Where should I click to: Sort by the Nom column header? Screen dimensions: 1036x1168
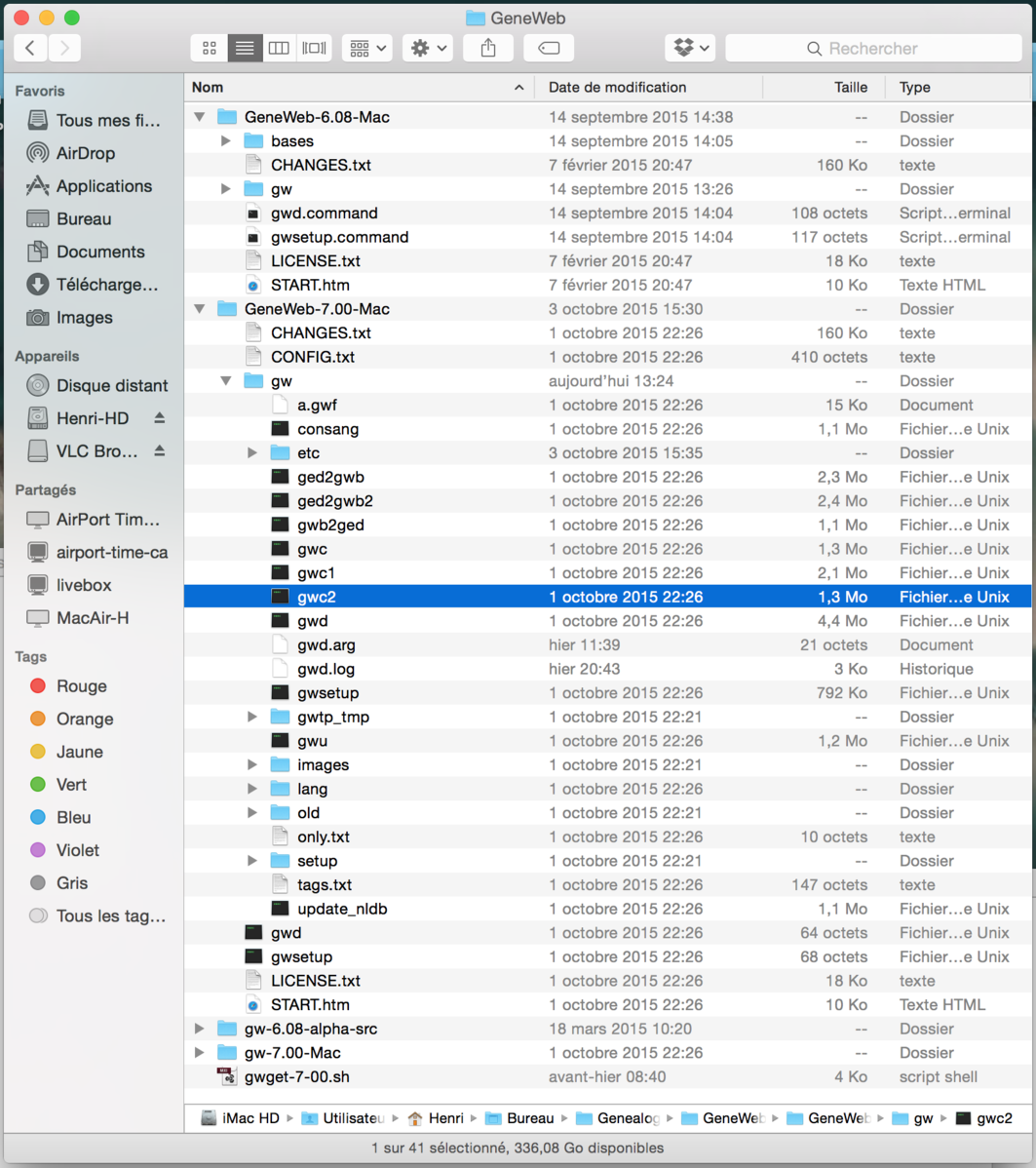[x=360, y=88]
